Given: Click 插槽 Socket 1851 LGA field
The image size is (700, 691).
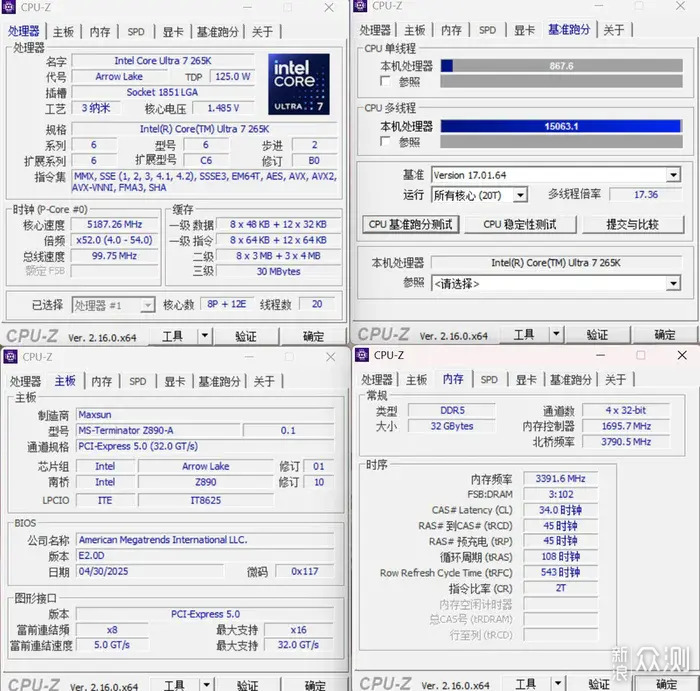Looking at the screenshot, I should tap(163, 92).
